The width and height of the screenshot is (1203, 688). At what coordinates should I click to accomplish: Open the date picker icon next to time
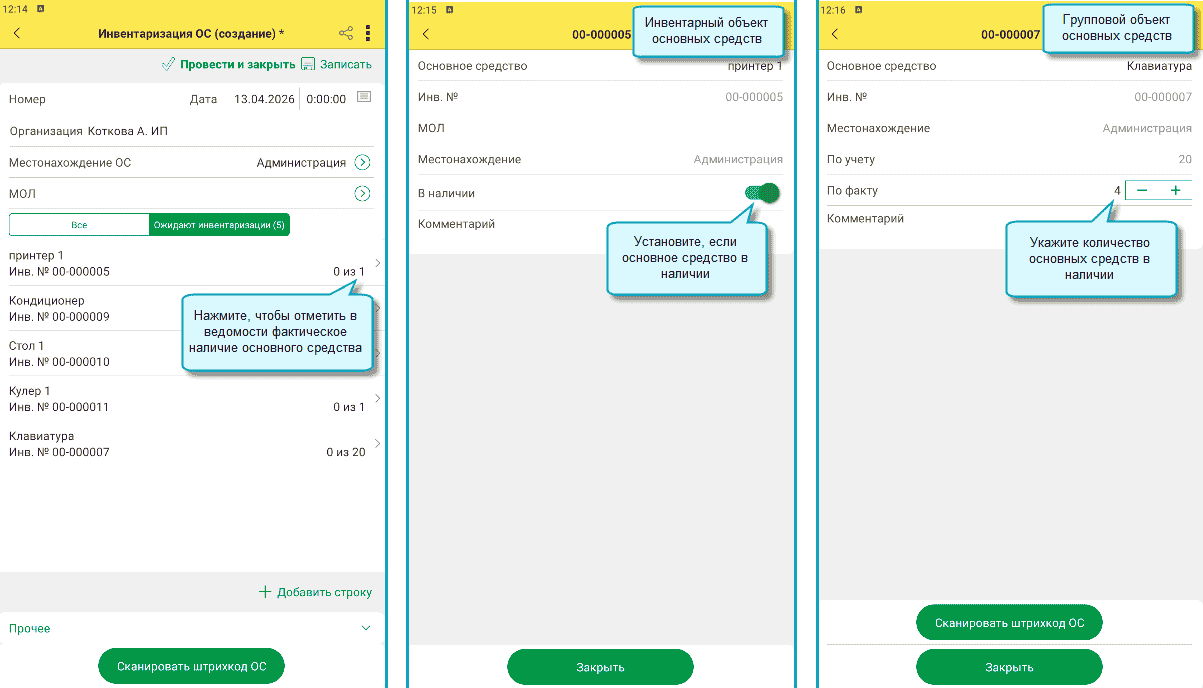(364, 98)
